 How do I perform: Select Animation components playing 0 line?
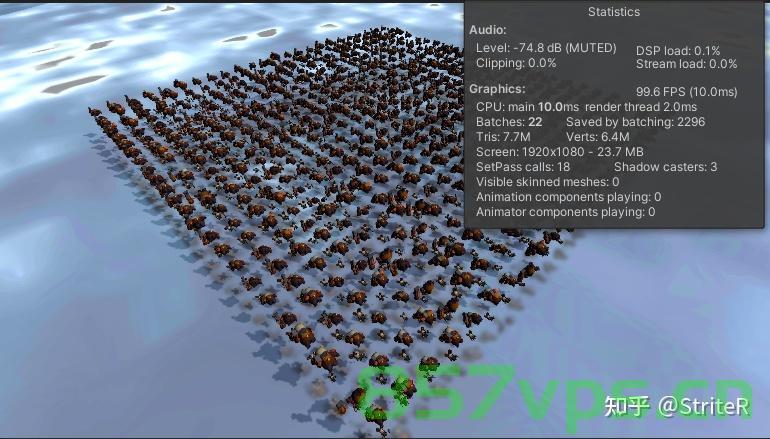pos(569,197)
